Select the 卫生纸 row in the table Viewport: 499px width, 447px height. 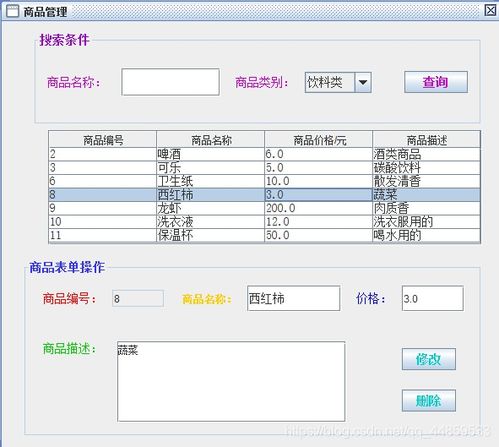265,181
